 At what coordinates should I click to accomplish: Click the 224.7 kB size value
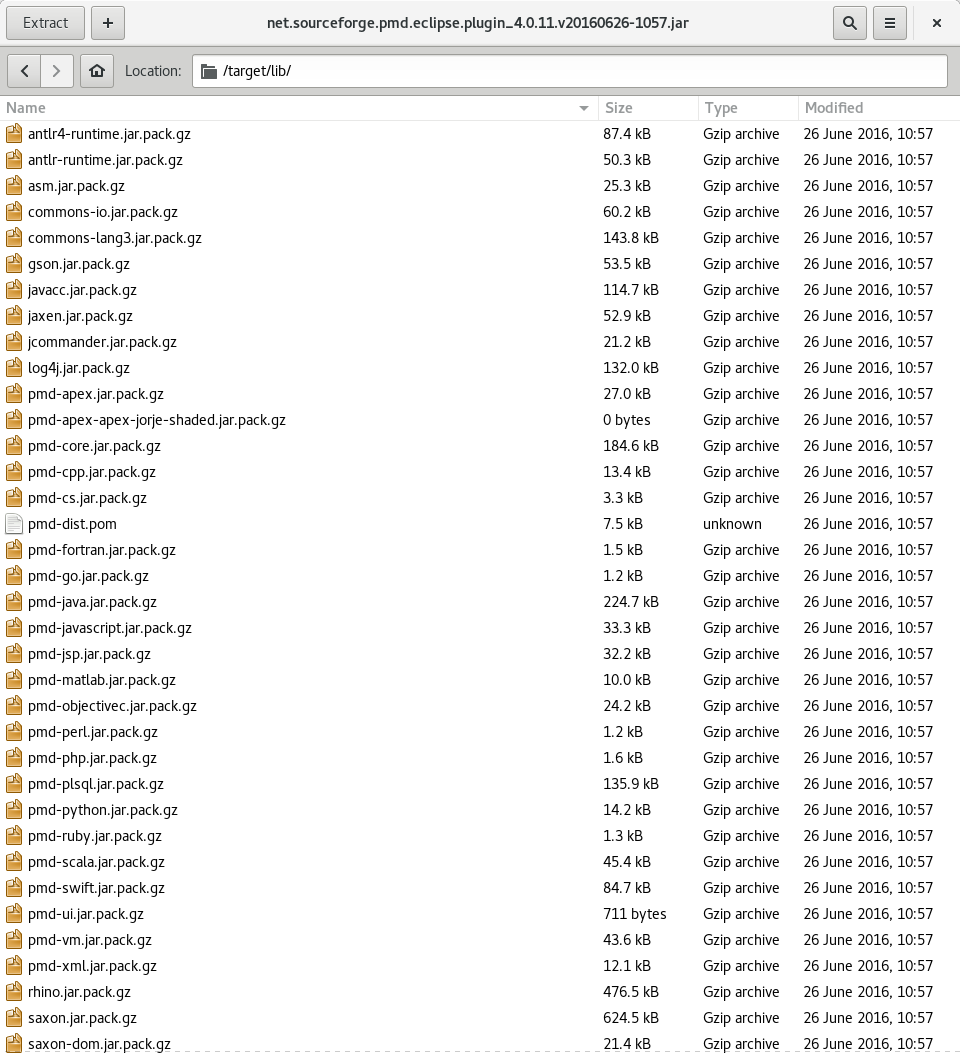[x=630, y=602]
